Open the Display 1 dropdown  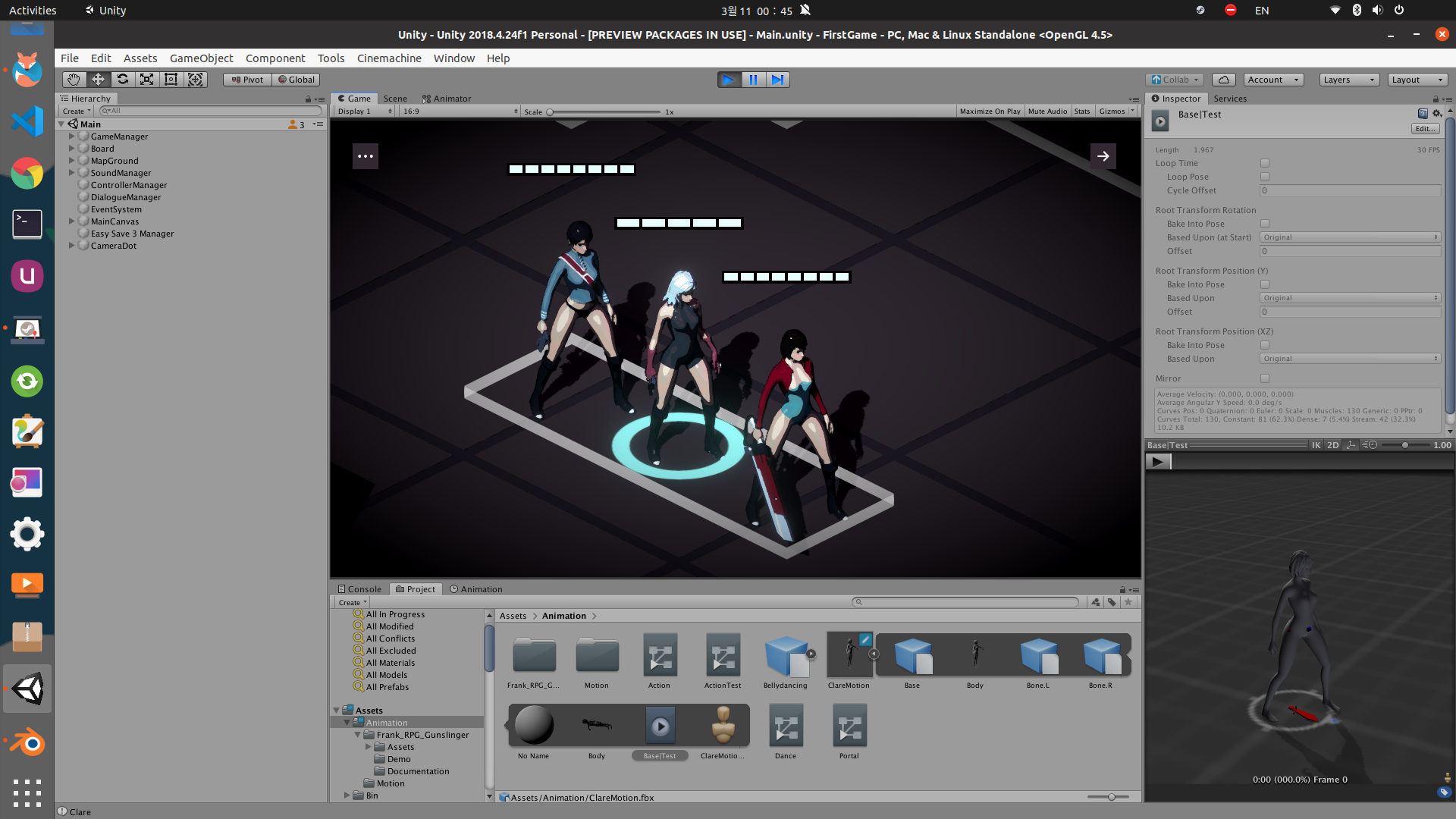tap(365, 111)
